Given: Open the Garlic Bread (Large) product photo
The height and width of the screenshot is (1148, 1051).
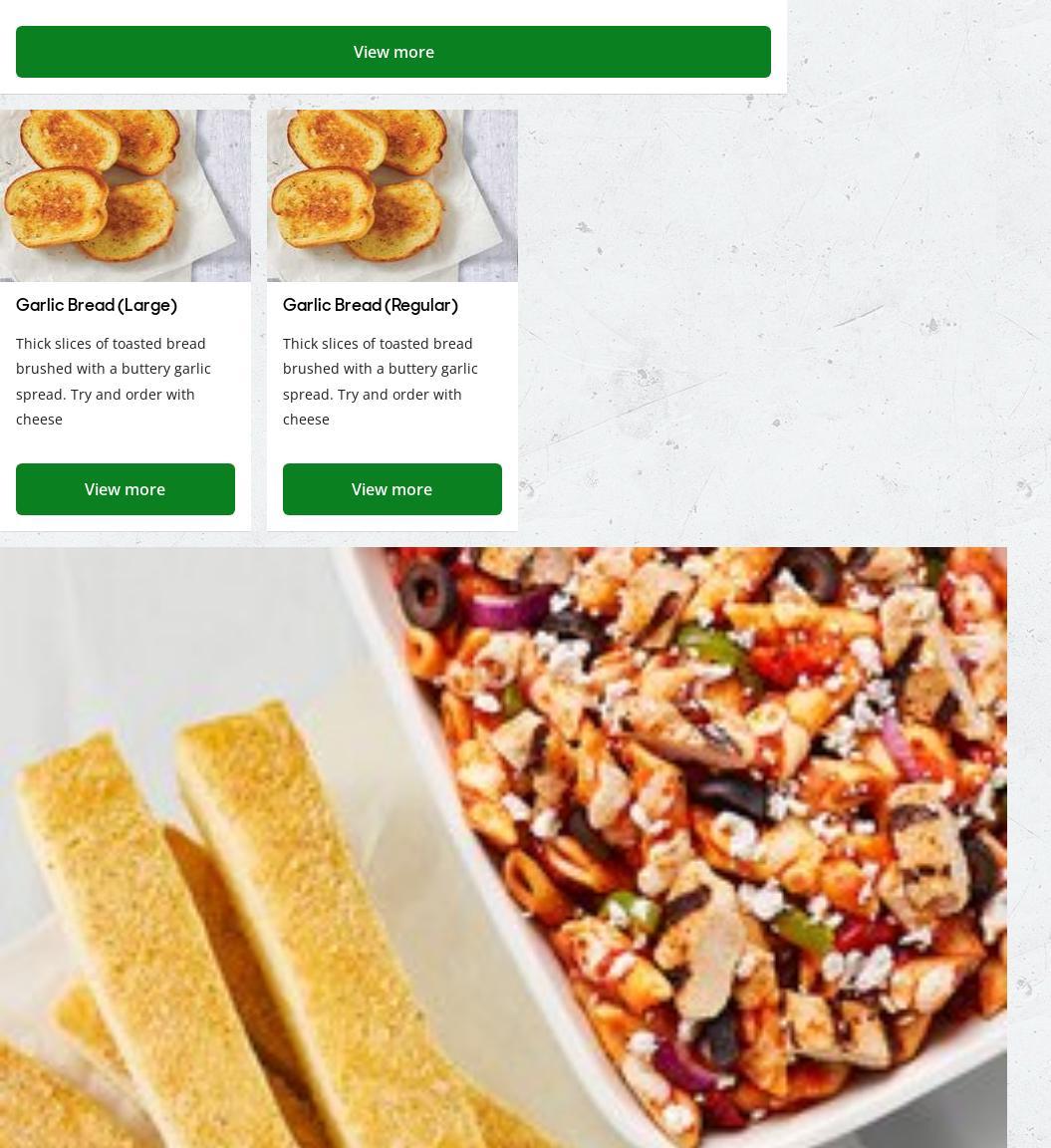Looking at the screenshot, I should 126,195.
